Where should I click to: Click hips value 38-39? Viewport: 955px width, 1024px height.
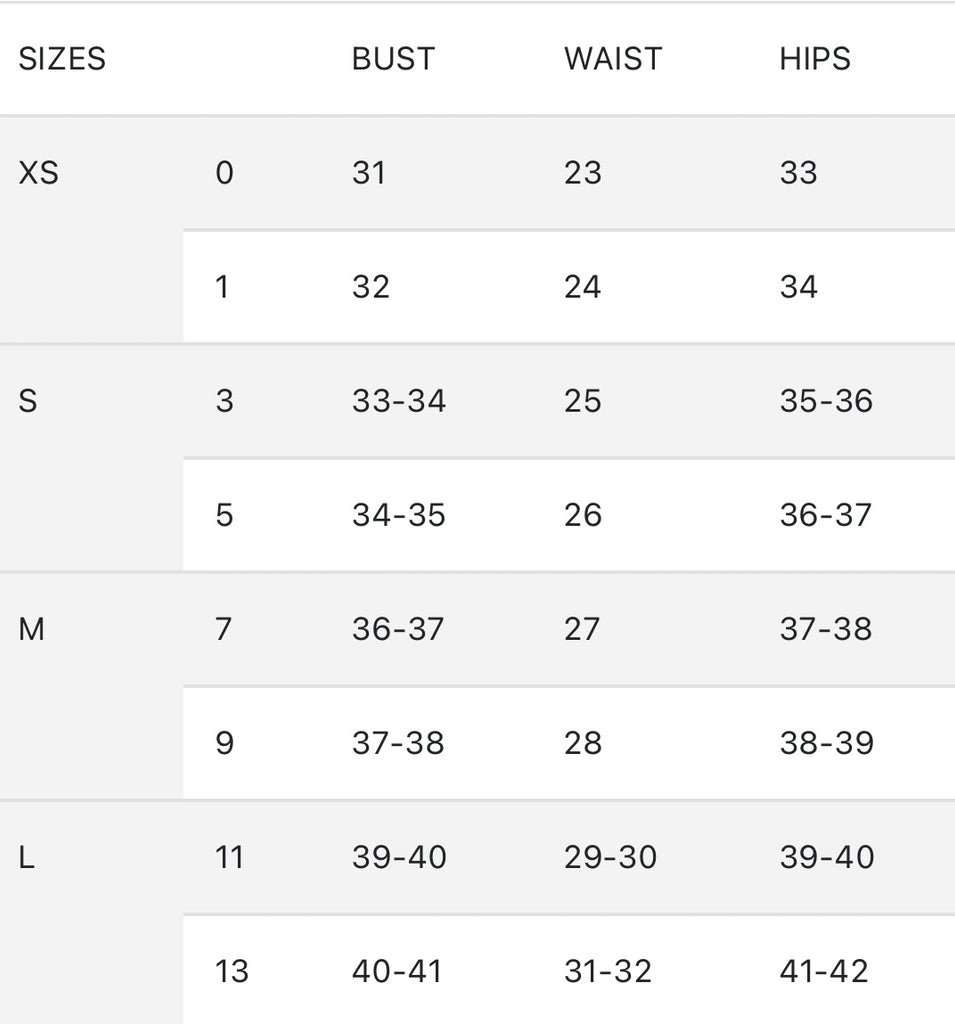(x=826, y=743)
